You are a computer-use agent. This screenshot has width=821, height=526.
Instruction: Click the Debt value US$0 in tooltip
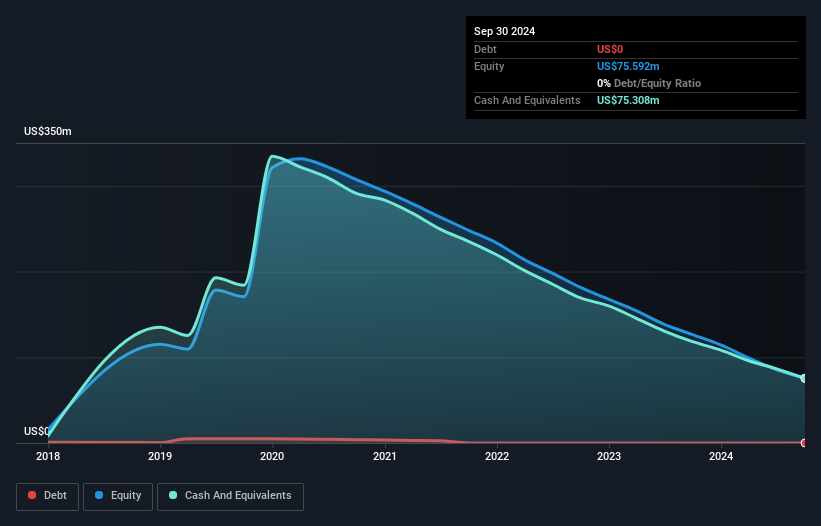point(610,49)
